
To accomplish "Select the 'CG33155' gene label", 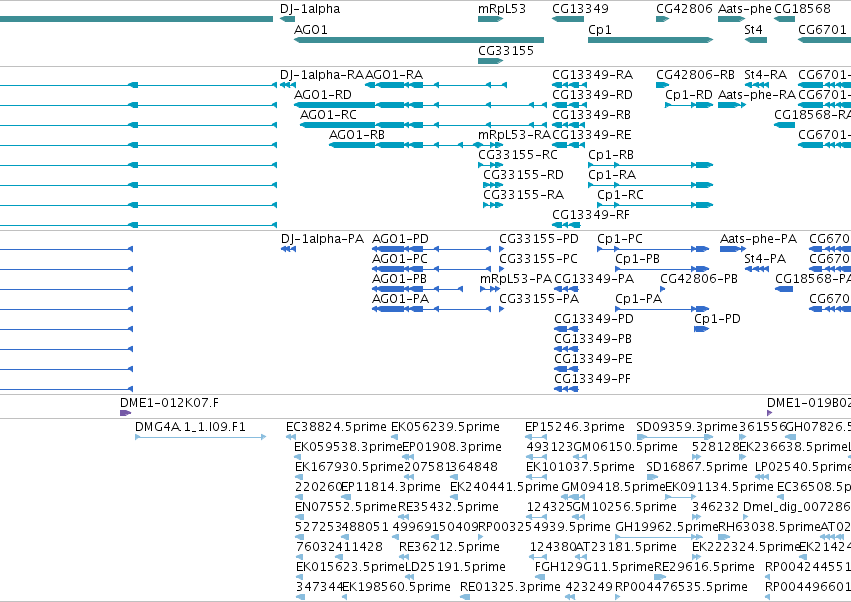I will pos(506,50).
